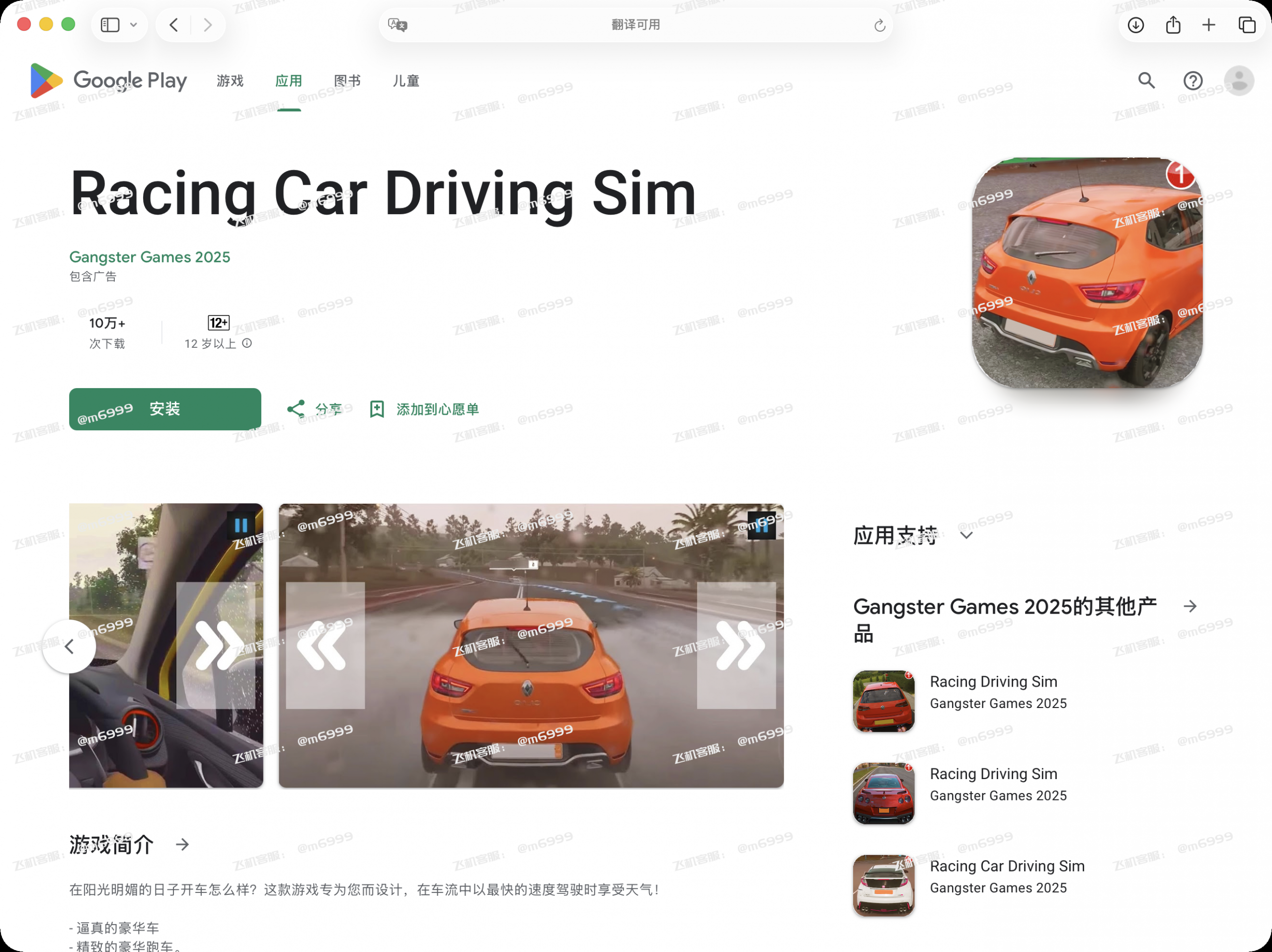
Task: Open dark red sports car game thumbnail
Action: [x=883, y=793]
